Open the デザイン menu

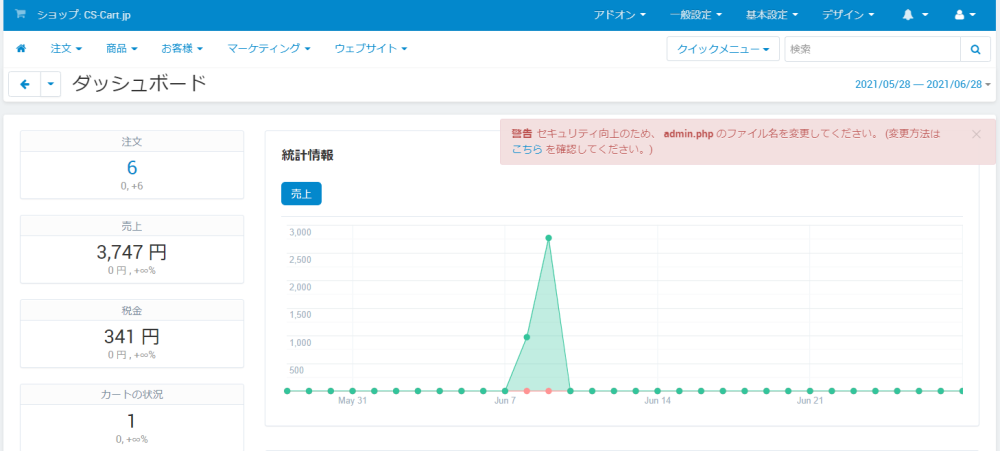click(x=848, y=15)
